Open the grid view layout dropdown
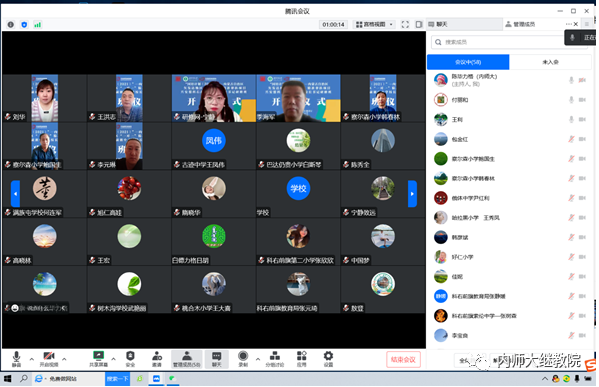The height and width of the screenshot is (387, 599). click(x=375, y=24)
